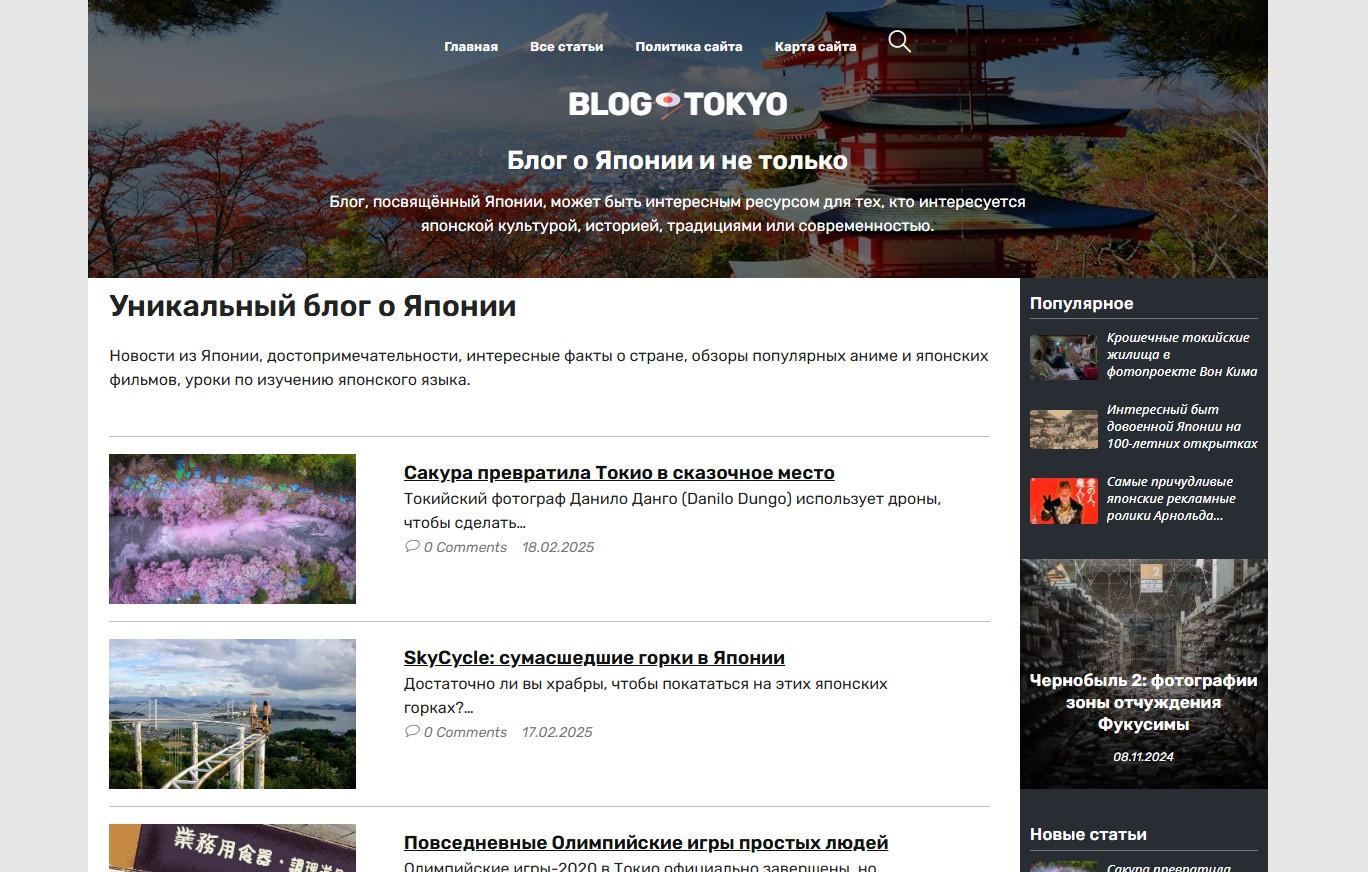The width and height of the screenshot is (1368, 872).
Task: Open Карта сайта menu item
Action: point(815,46)
